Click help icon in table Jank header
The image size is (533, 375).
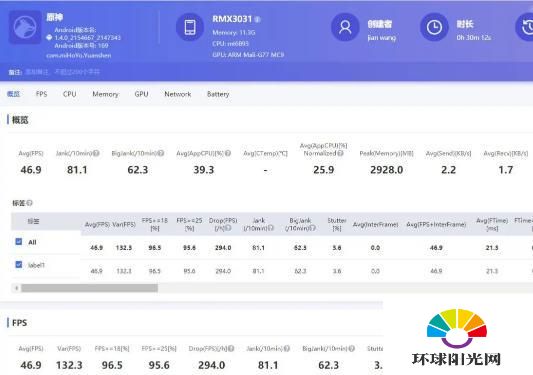(271, 228)
